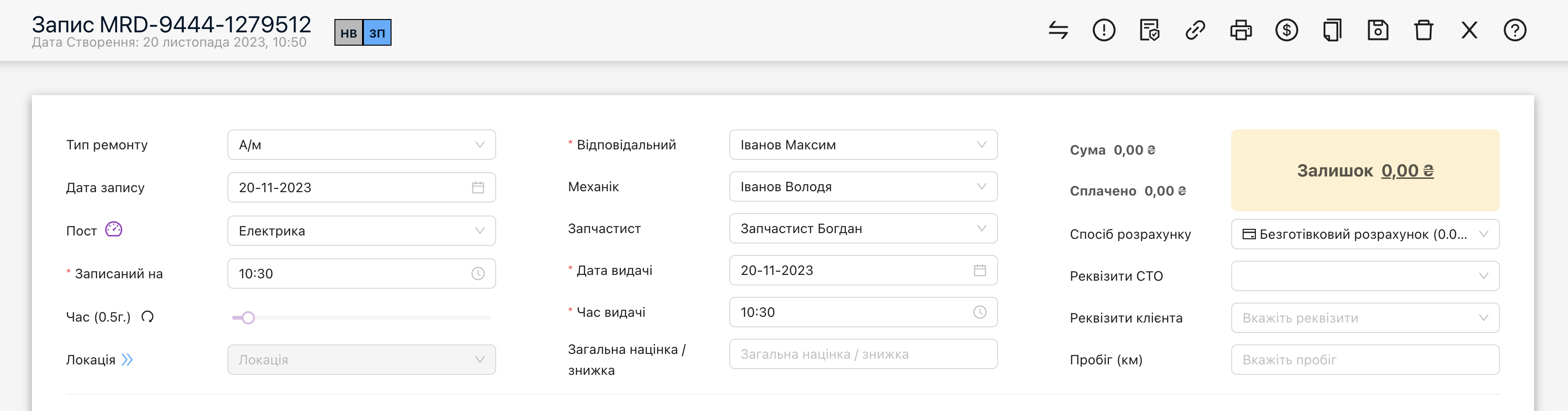Open the Пост dropdown showing Електрика
The image size is (1568, 411).
tap(362, 231)
